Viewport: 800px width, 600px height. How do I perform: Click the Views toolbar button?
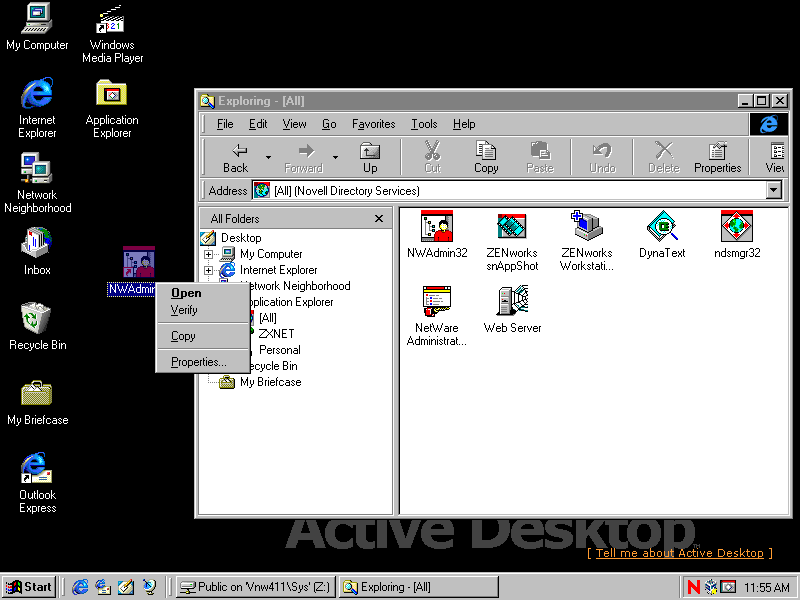pos(776,158)
